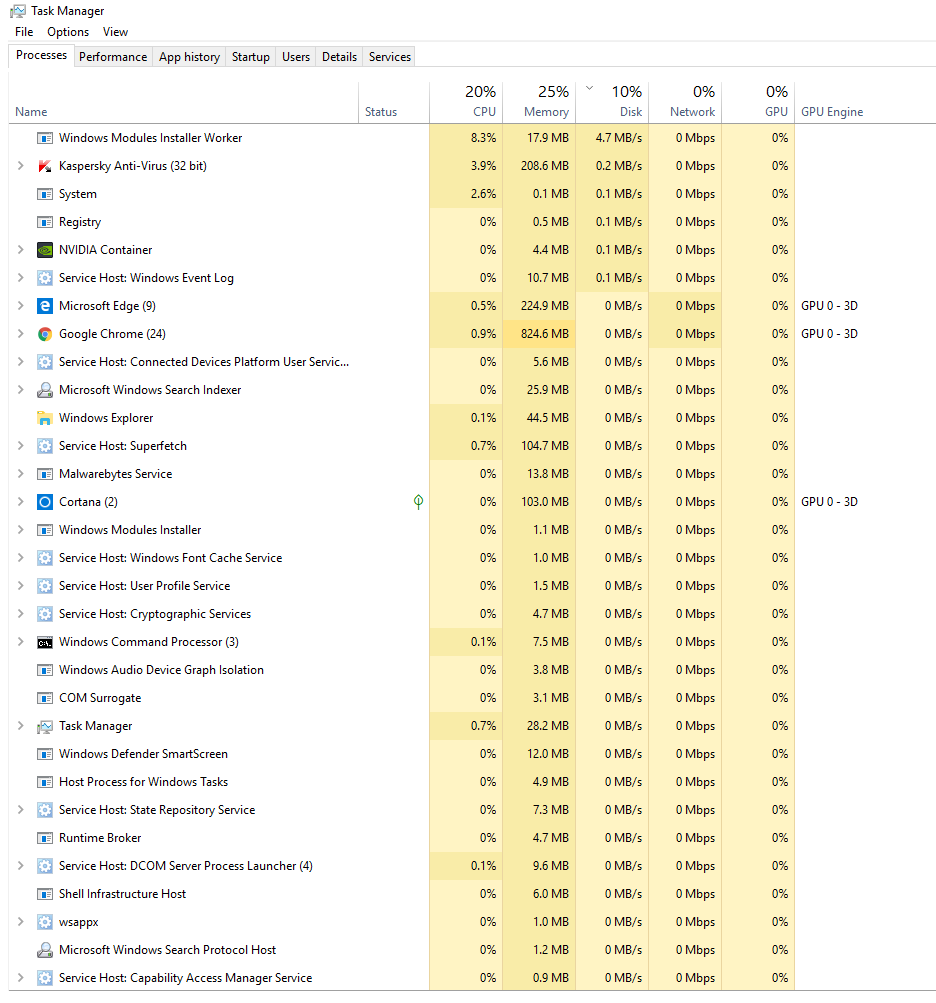Click the Cortana process icon
Viewport: 936px width, 1003px height.
point(45,502)
